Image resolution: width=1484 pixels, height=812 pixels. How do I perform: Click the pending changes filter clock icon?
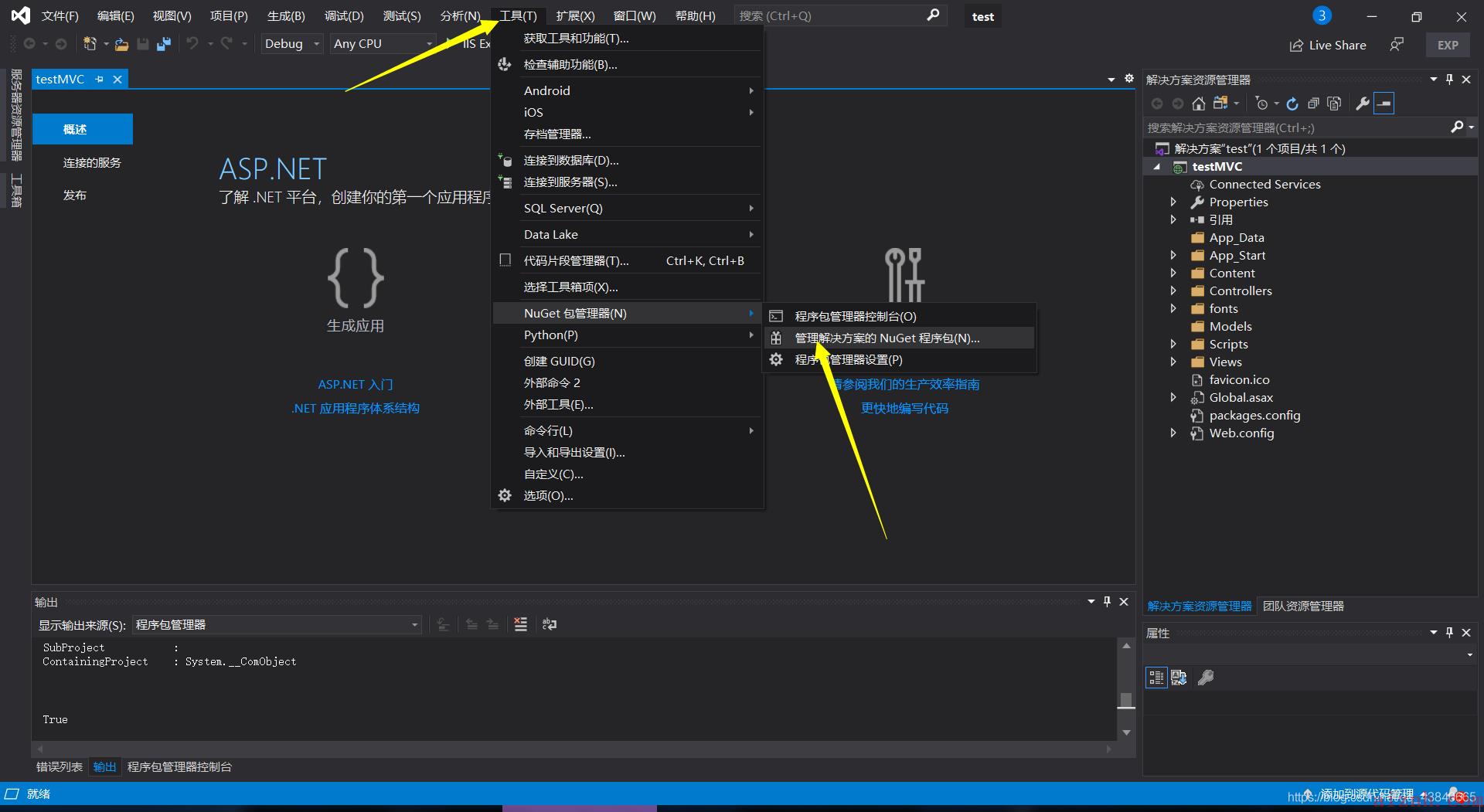[x=1261, y=104]
